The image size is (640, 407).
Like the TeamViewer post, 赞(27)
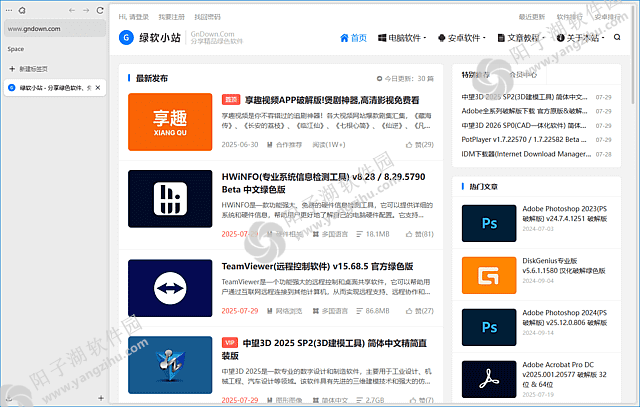click(x=420, y=311)
